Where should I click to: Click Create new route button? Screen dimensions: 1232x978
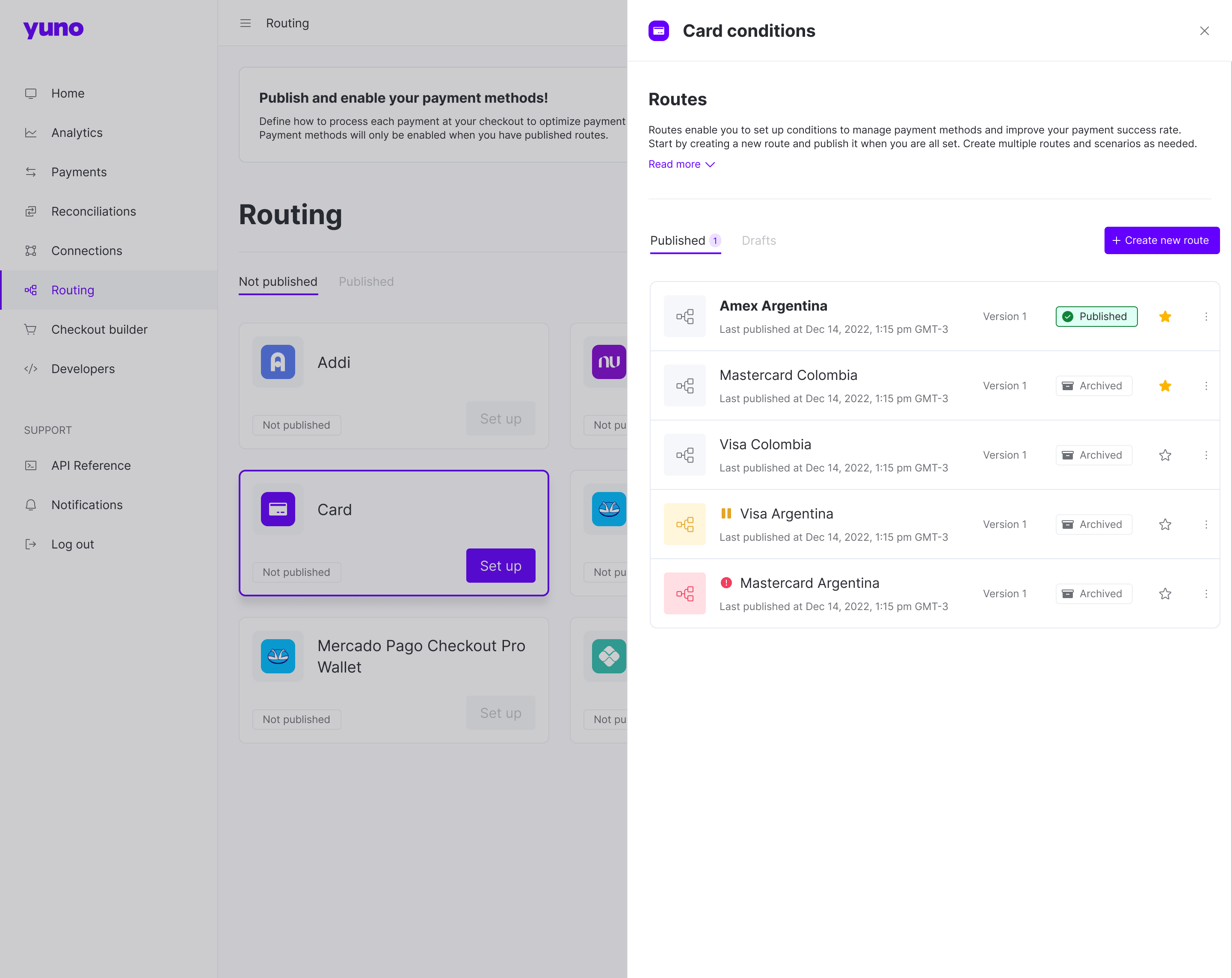1161,240
